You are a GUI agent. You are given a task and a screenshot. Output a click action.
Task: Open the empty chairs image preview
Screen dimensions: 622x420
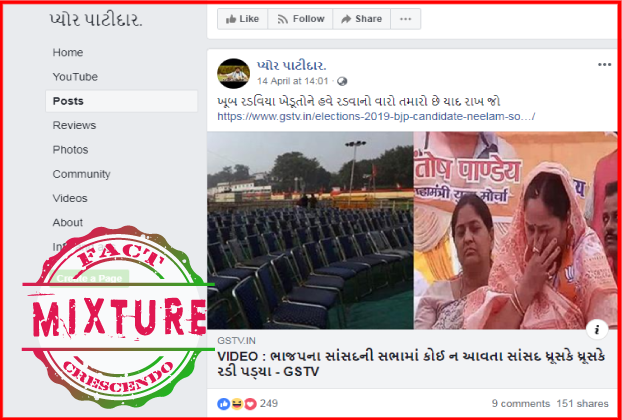(x=310, y=230)
